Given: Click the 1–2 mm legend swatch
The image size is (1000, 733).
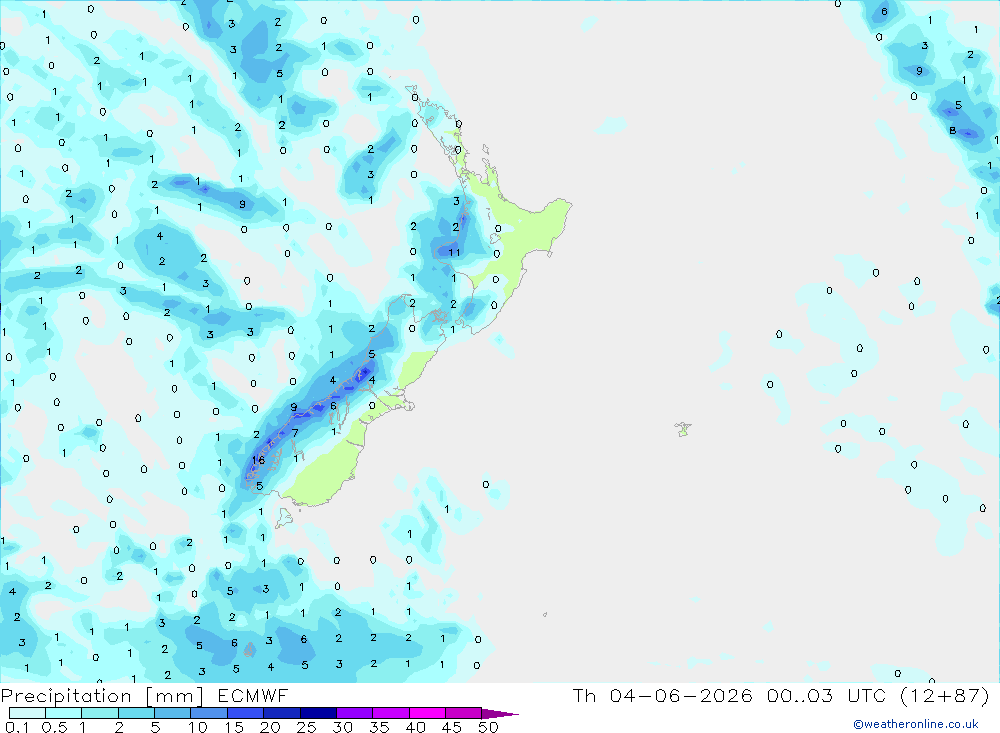Looking at the screenshot, I should point(99,713).
